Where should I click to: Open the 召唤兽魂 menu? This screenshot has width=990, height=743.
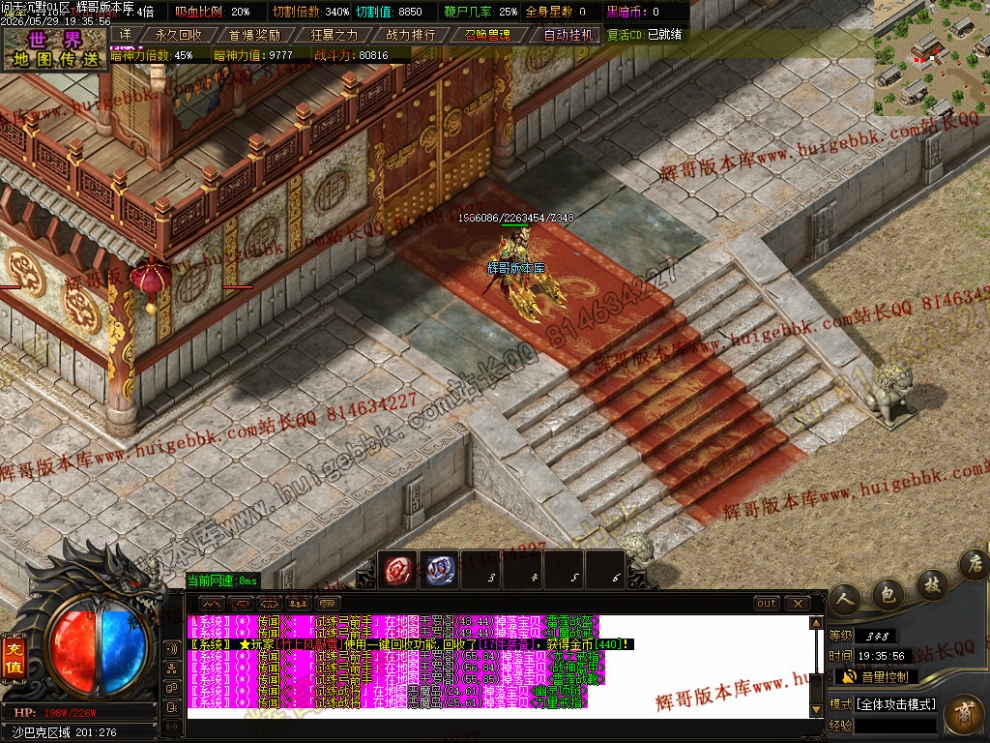(x=487, y=35)
